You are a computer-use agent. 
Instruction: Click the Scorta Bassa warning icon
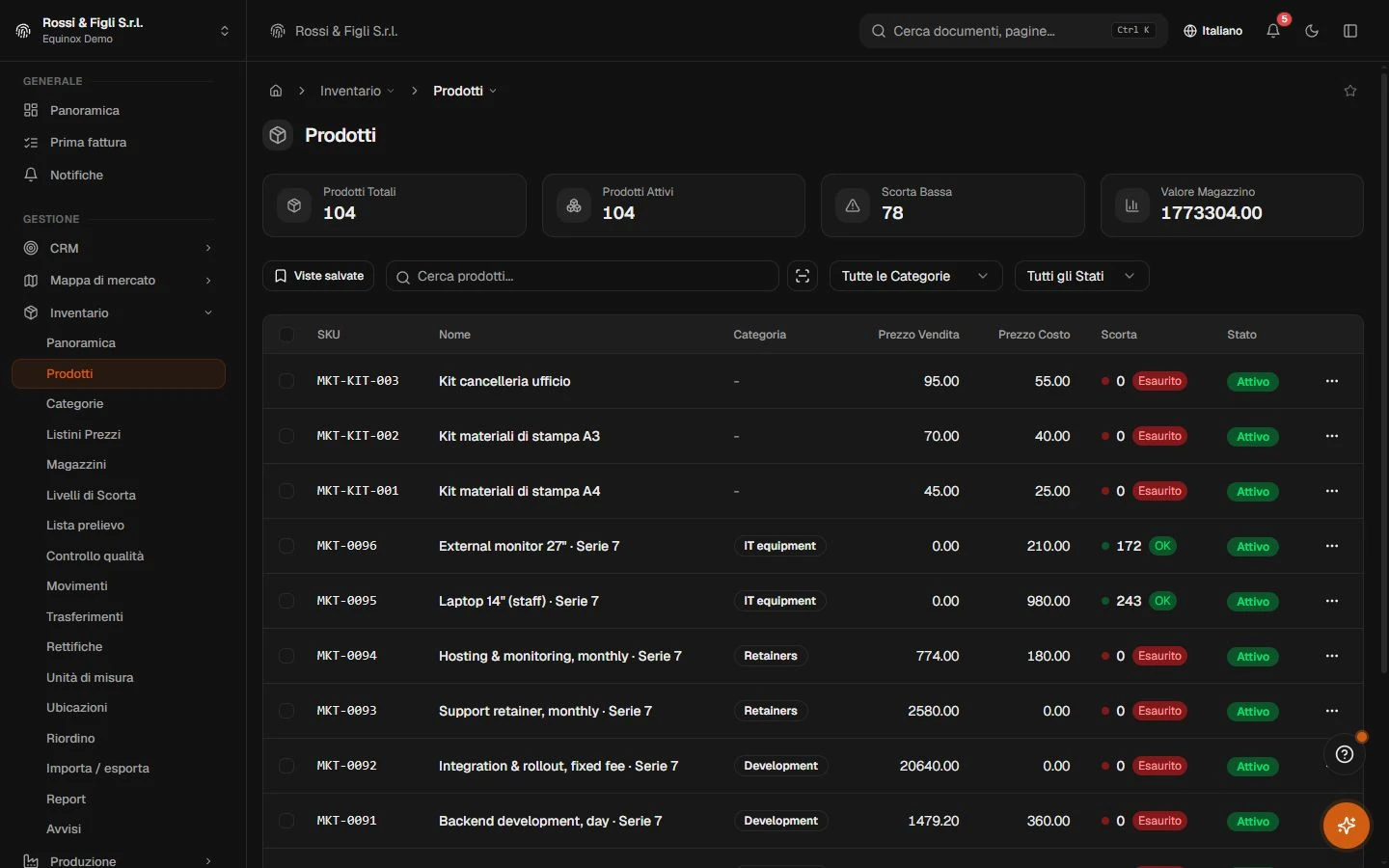[x=853, y=205]
